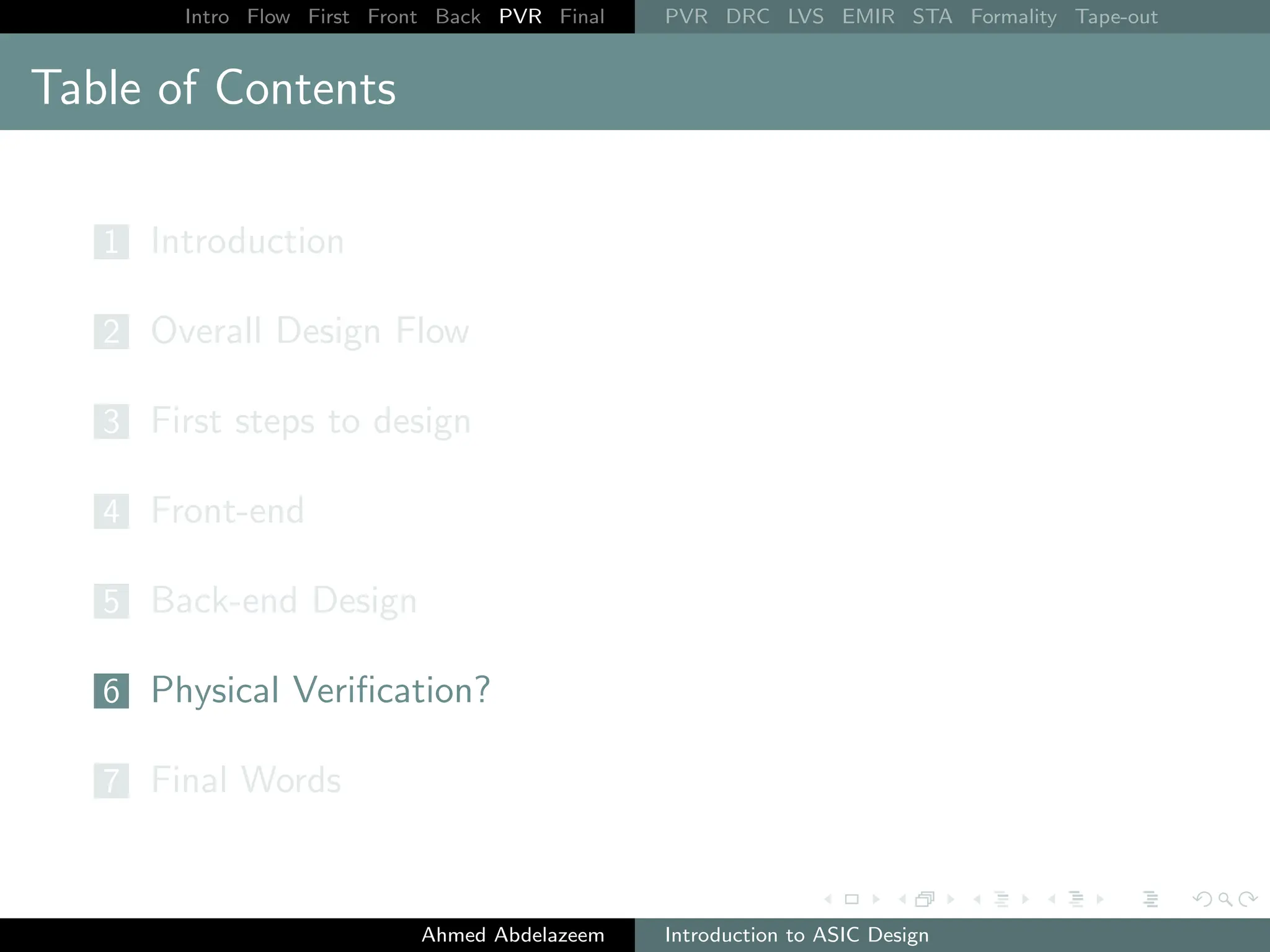Go to next slide arrow
This screenshot has height=952, width=1270.
click(x=876, y=899)
